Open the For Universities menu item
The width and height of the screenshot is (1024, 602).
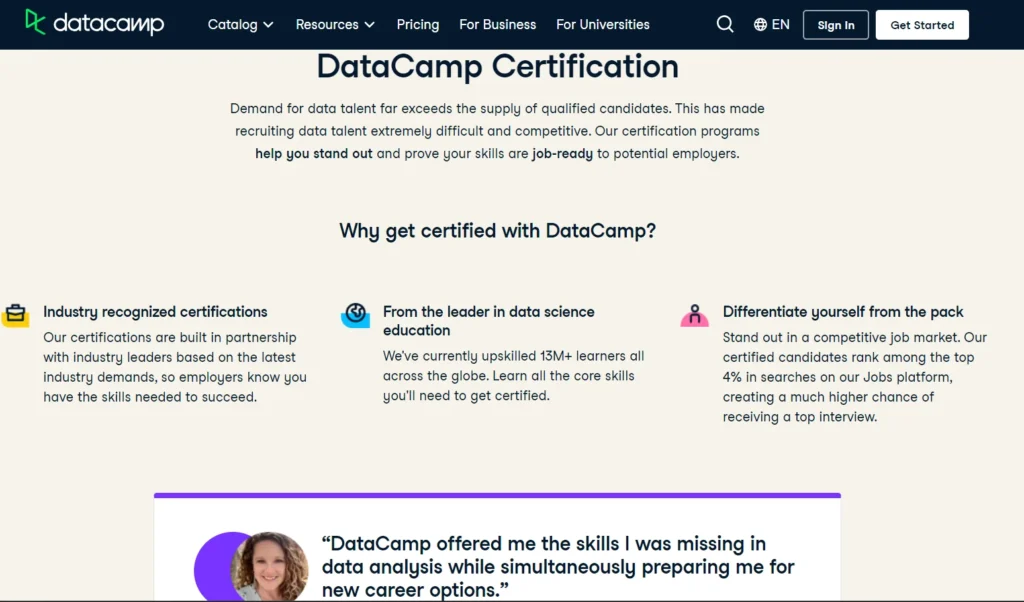603,25
